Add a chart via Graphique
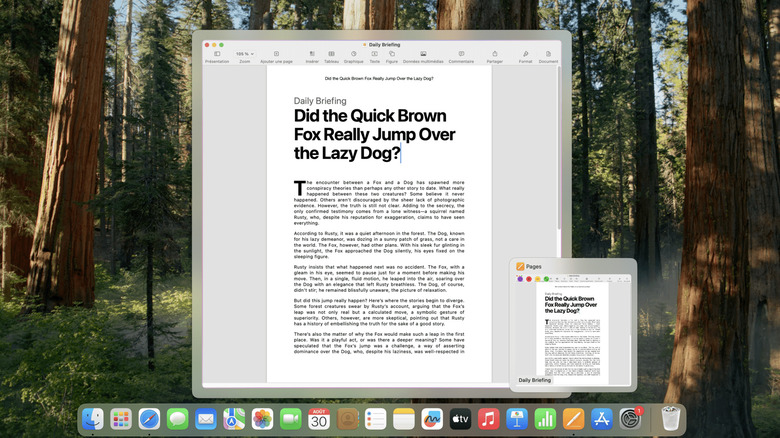The height and width of the screenshot is (438, 780). [354, 57]
